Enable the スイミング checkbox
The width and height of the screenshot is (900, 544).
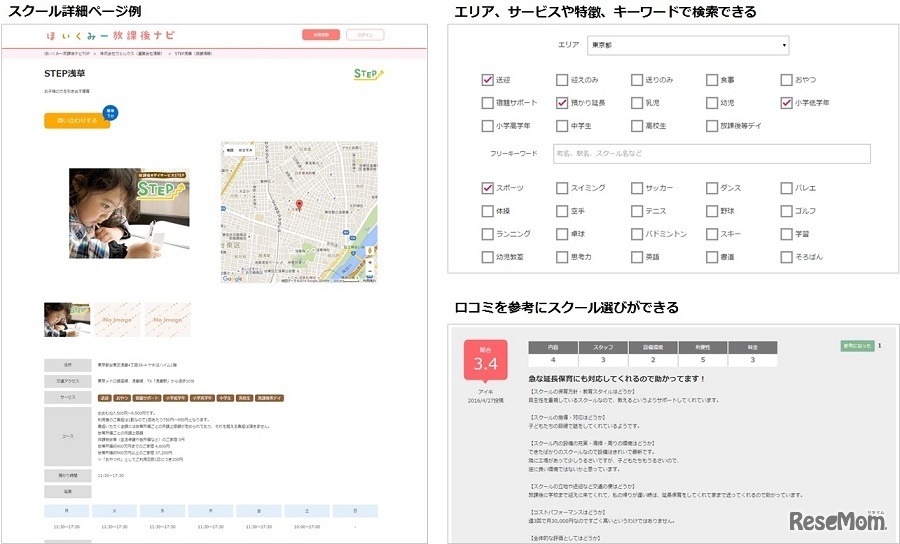point(562,188)
